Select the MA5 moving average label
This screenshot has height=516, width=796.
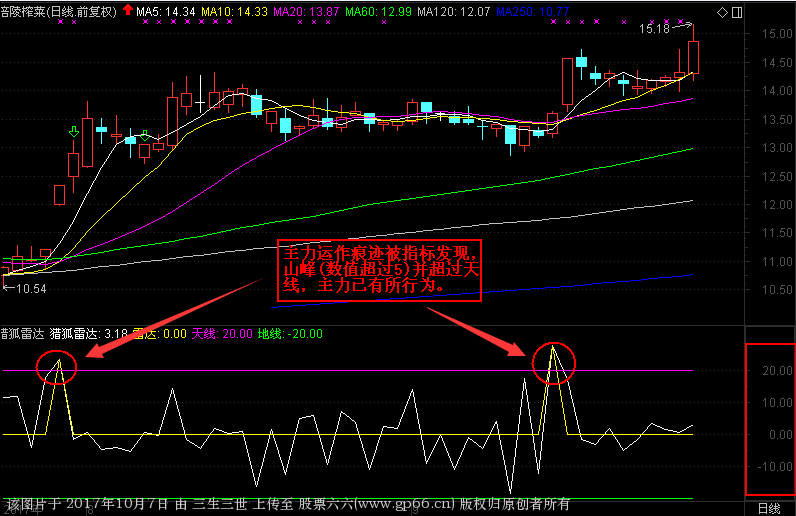165,11
